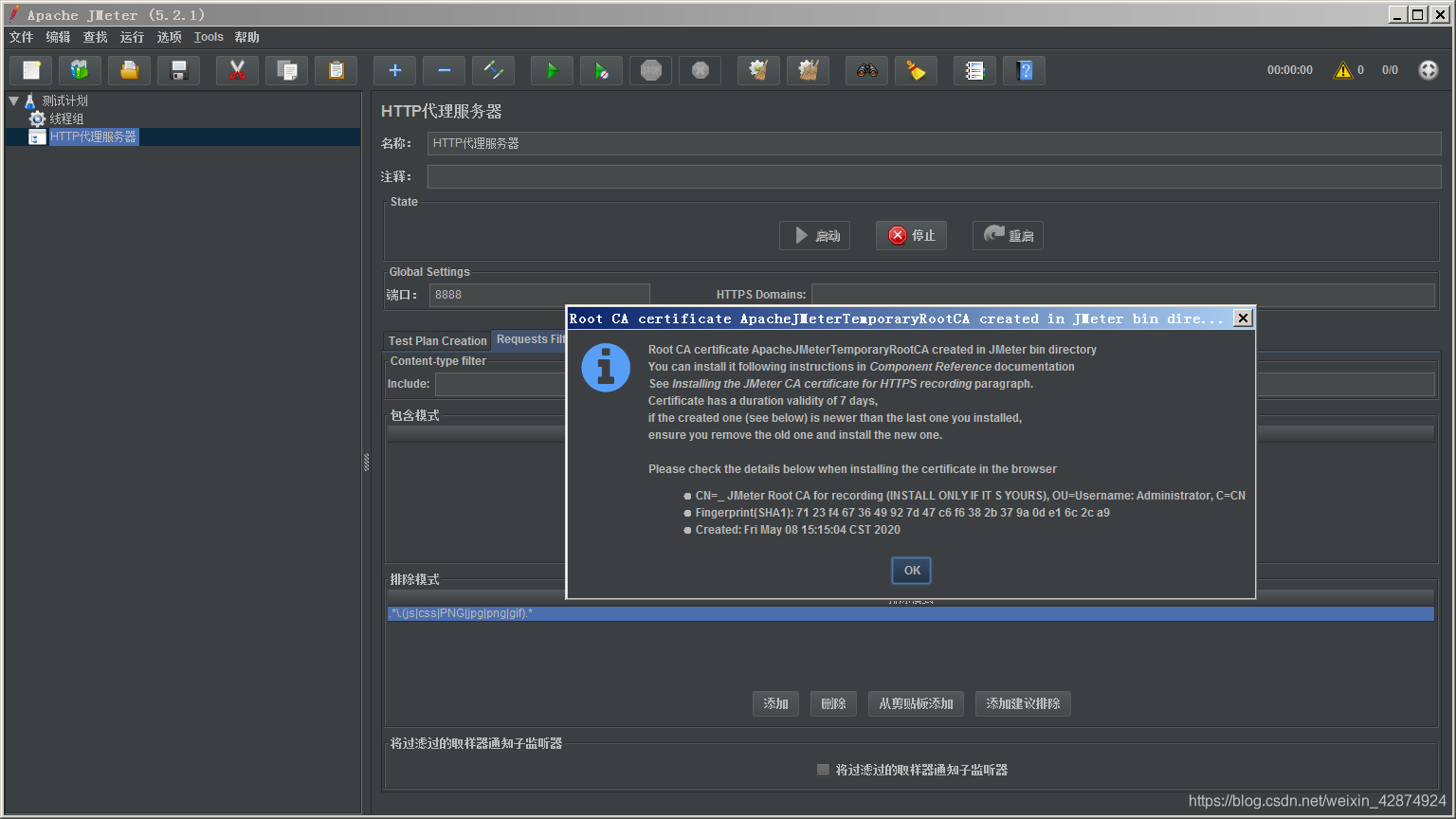Click the Clear All results icon
Screen dimensions: 1456x819
pos(809,70)
